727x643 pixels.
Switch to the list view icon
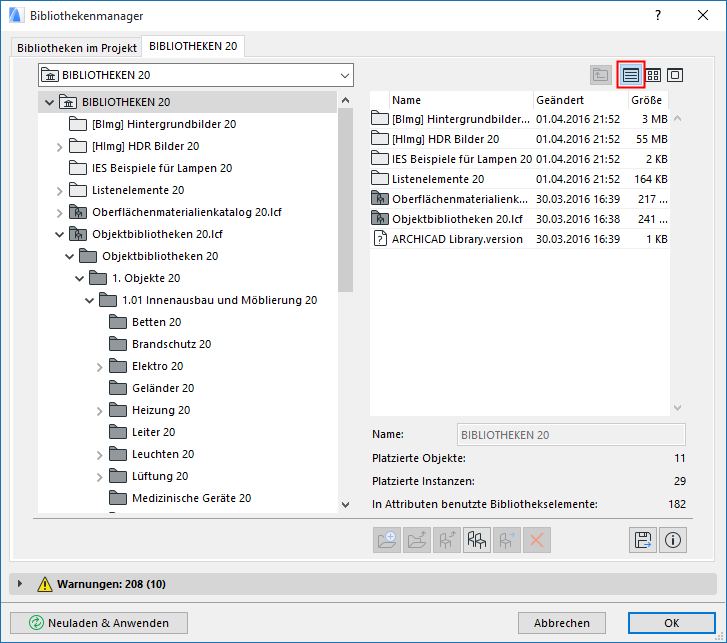click(x=631, y=75)
